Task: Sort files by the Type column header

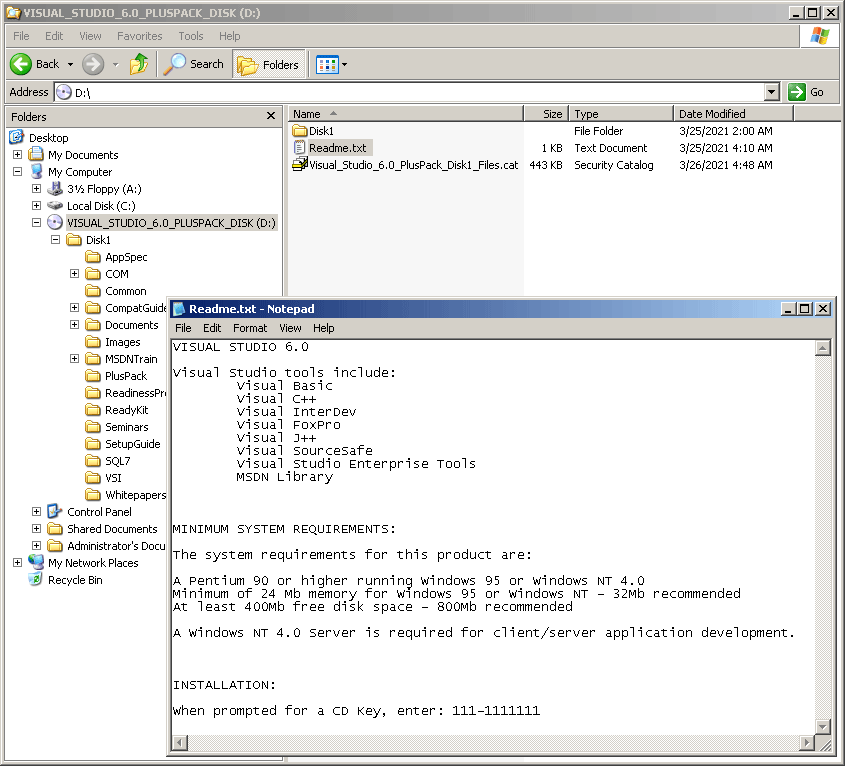Action: tap(621, 114)
